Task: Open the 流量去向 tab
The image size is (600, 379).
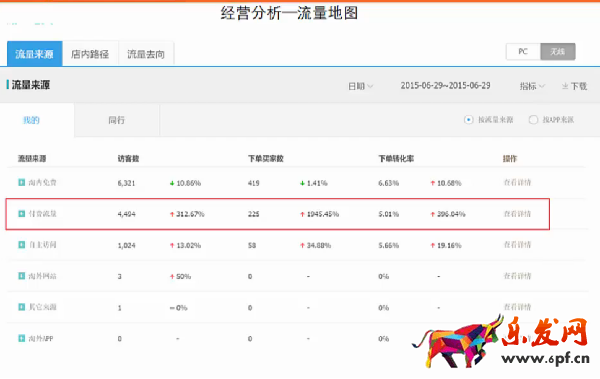Action: (146, 54)
